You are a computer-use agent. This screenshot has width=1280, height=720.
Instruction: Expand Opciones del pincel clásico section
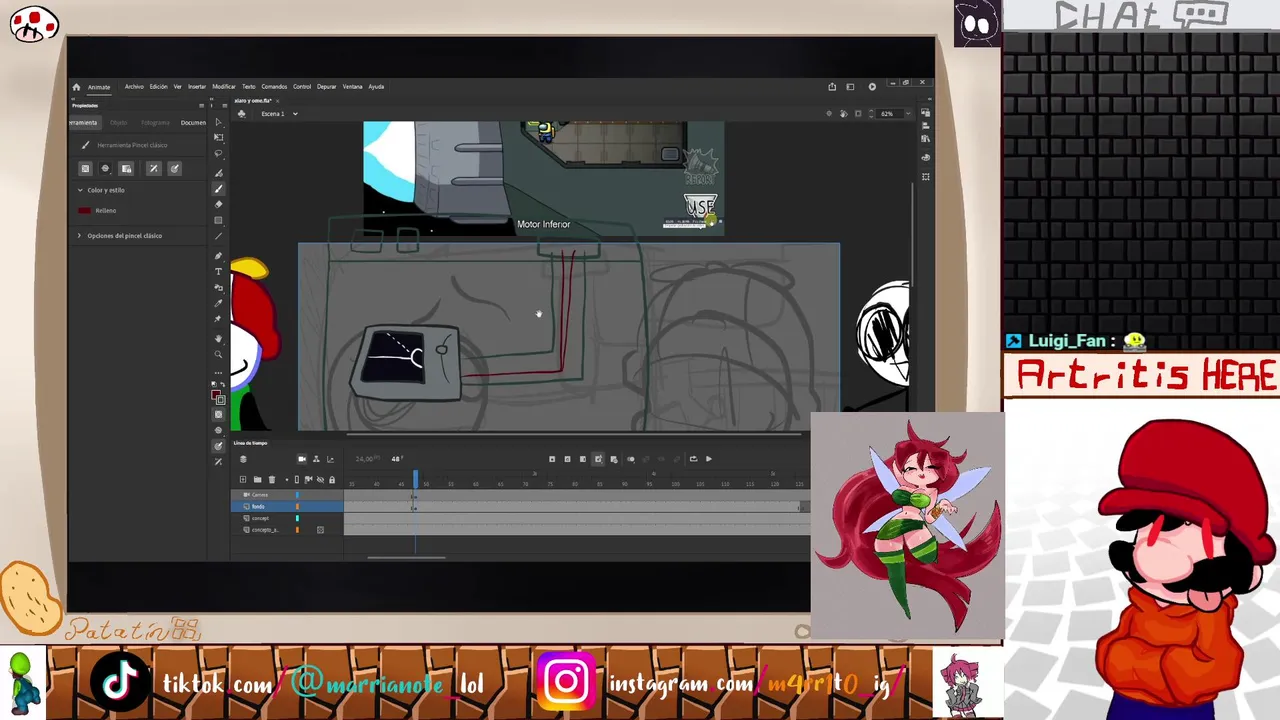[80, 236]
